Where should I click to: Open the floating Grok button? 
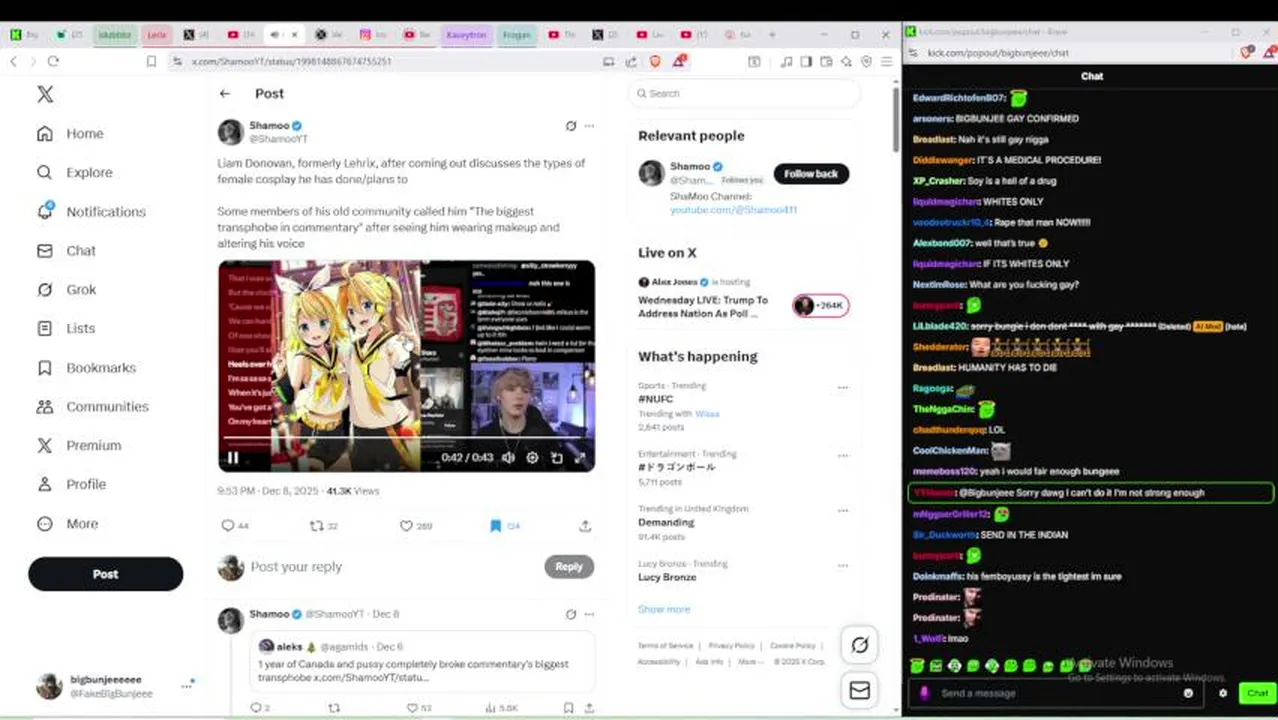[x=859, y=645]
